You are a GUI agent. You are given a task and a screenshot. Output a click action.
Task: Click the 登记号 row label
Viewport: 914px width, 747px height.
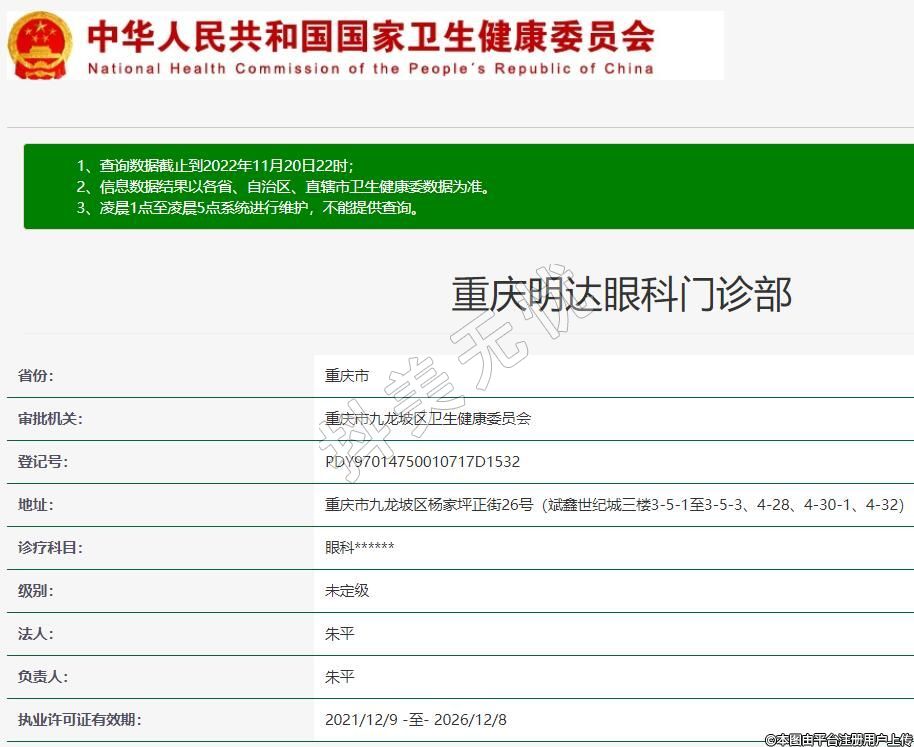click(43, 462)
